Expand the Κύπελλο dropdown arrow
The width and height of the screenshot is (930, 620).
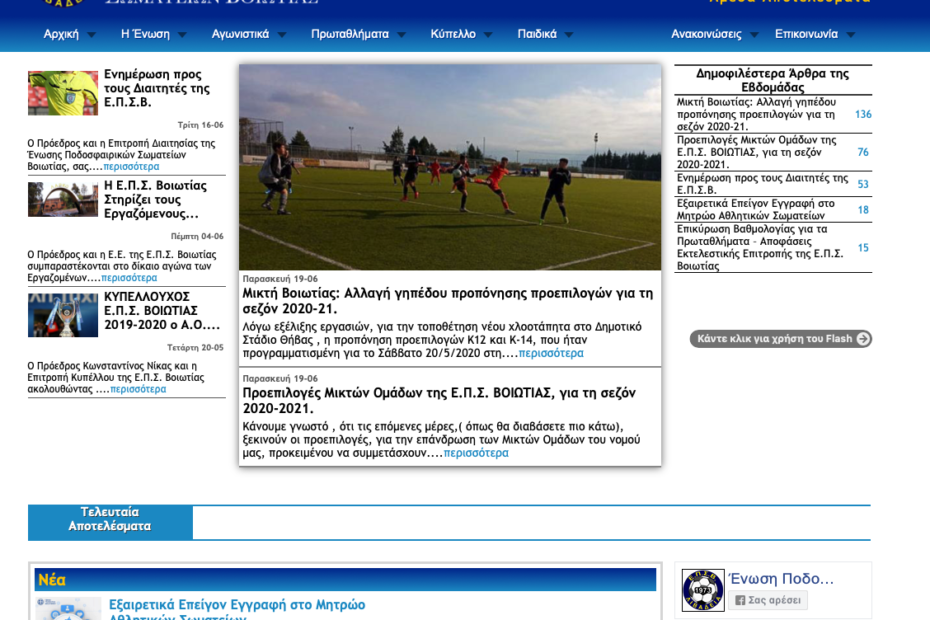488,35
